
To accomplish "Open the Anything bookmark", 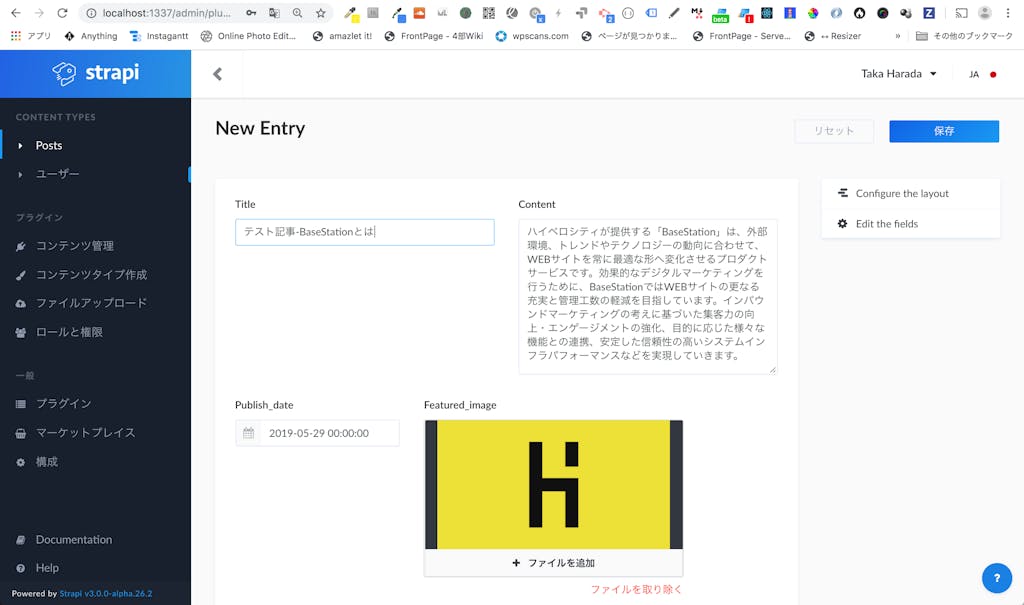I will tap(91, 36).
